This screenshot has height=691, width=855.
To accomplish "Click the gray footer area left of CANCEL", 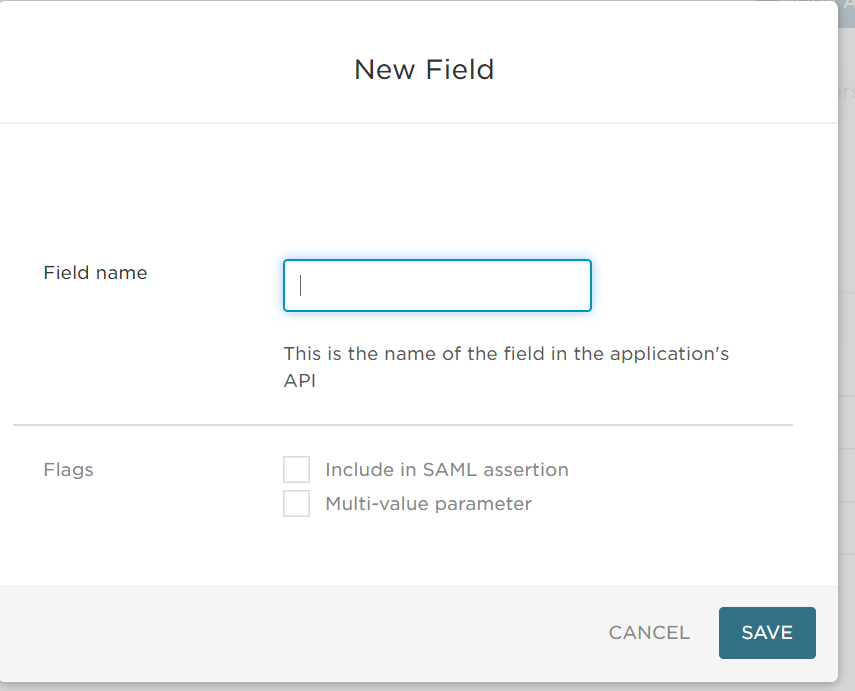I will pos(300,633).
